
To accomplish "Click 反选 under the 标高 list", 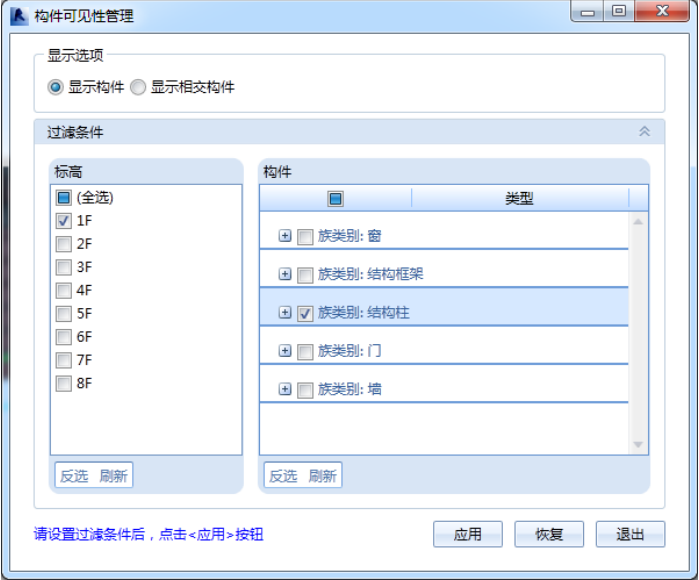I will click(x=74, y=476).
